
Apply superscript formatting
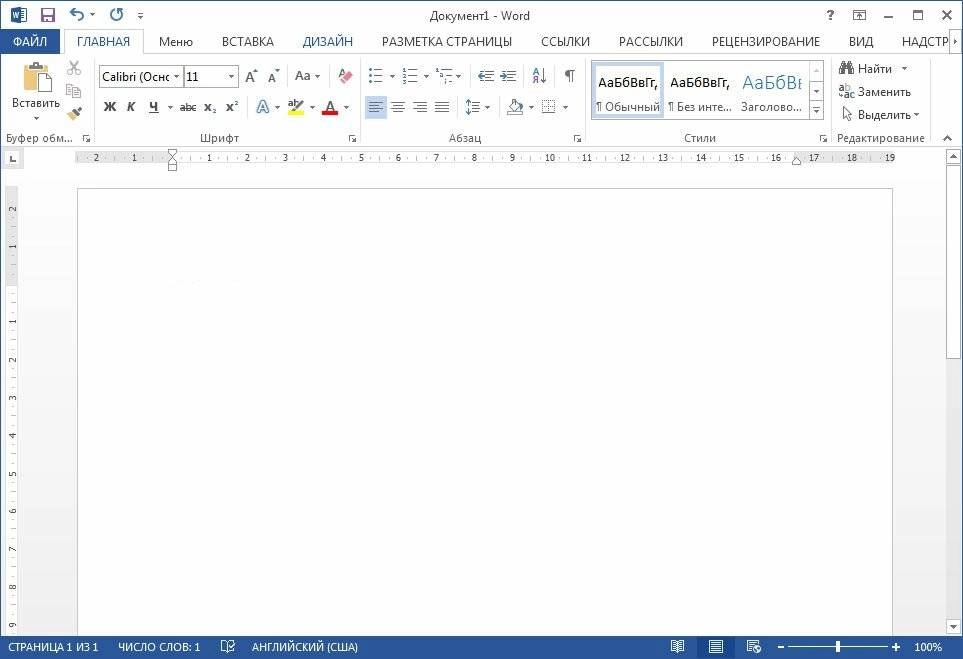tap(232, 107)
